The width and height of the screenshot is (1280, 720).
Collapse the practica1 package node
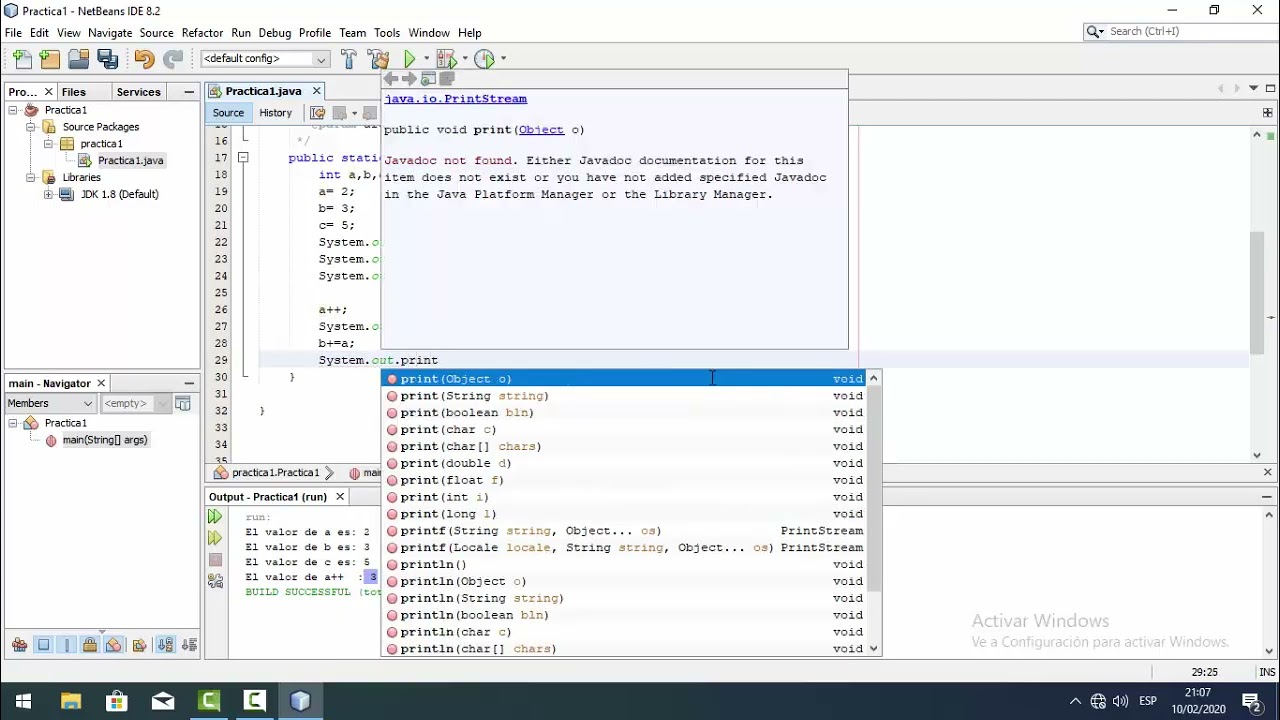click(48, 144)
